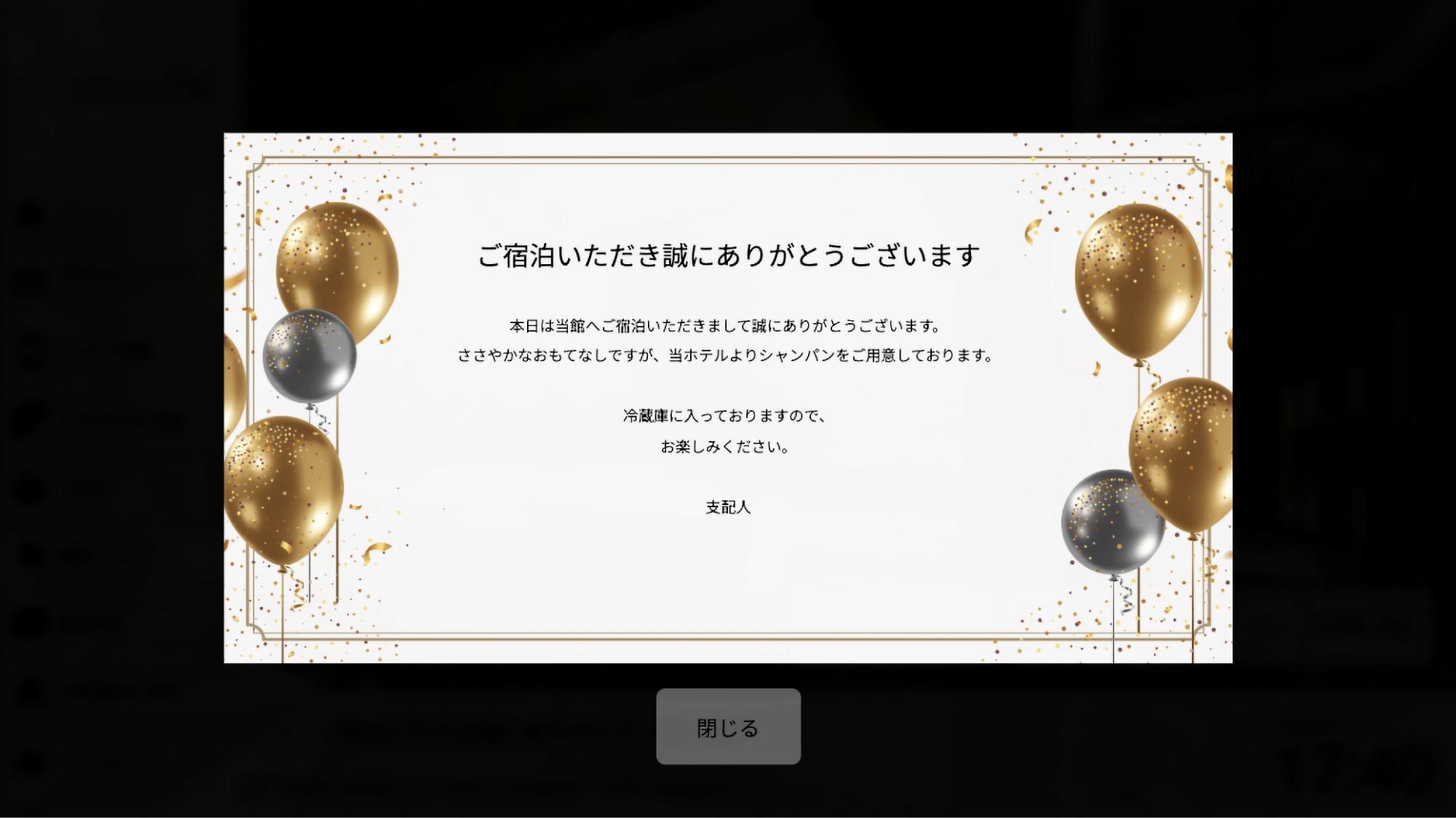Click the silver balloon at lower right
1456x818 pixels.
(x=1112, y=523)
